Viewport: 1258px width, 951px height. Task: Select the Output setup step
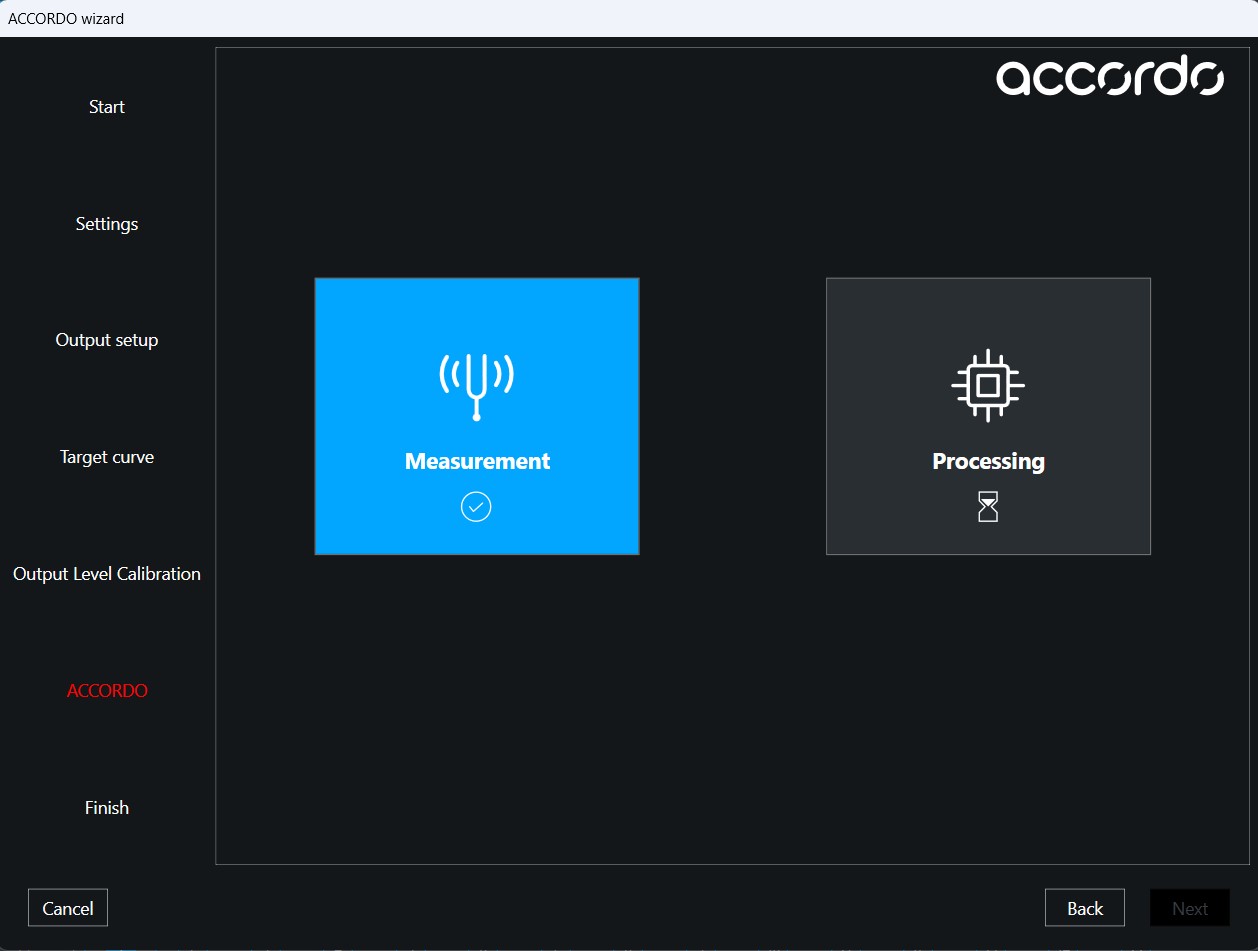coord(107,340)
